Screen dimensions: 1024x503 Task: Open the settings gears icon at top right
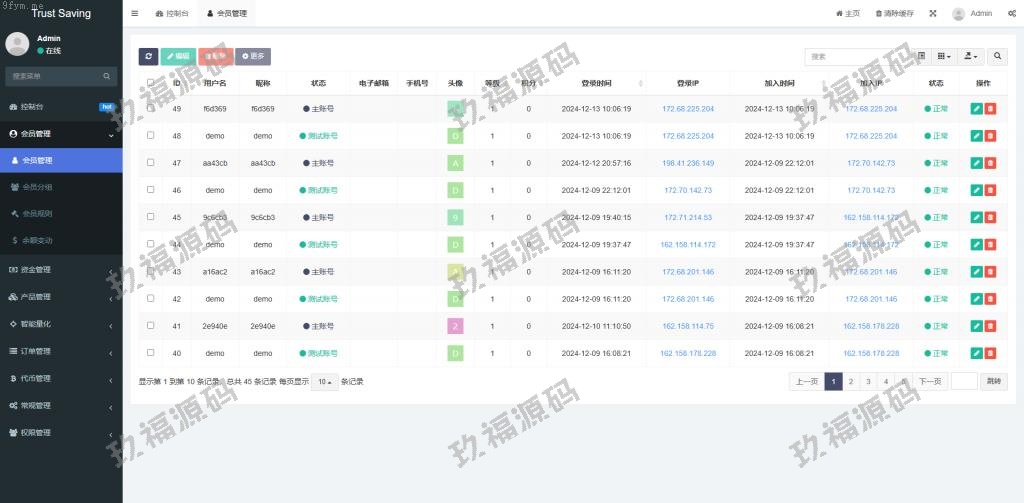tap(1012, 14)
